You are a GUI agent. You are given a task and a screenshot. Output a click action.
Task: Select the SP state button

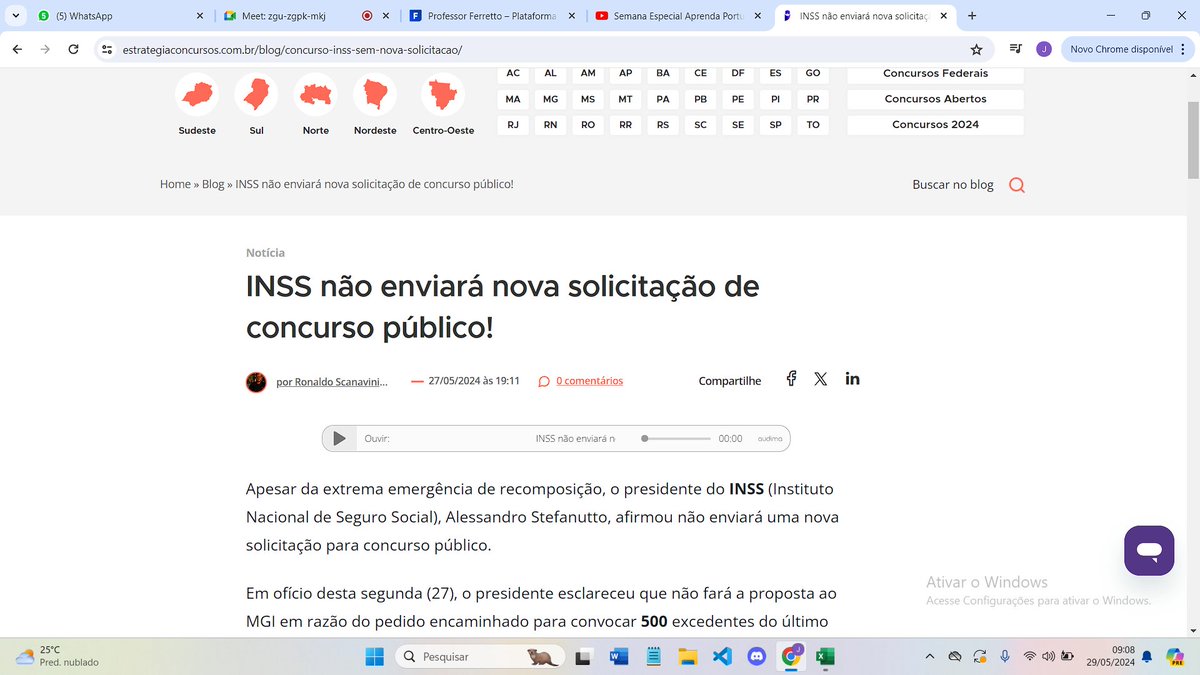[x=774, y=124]
